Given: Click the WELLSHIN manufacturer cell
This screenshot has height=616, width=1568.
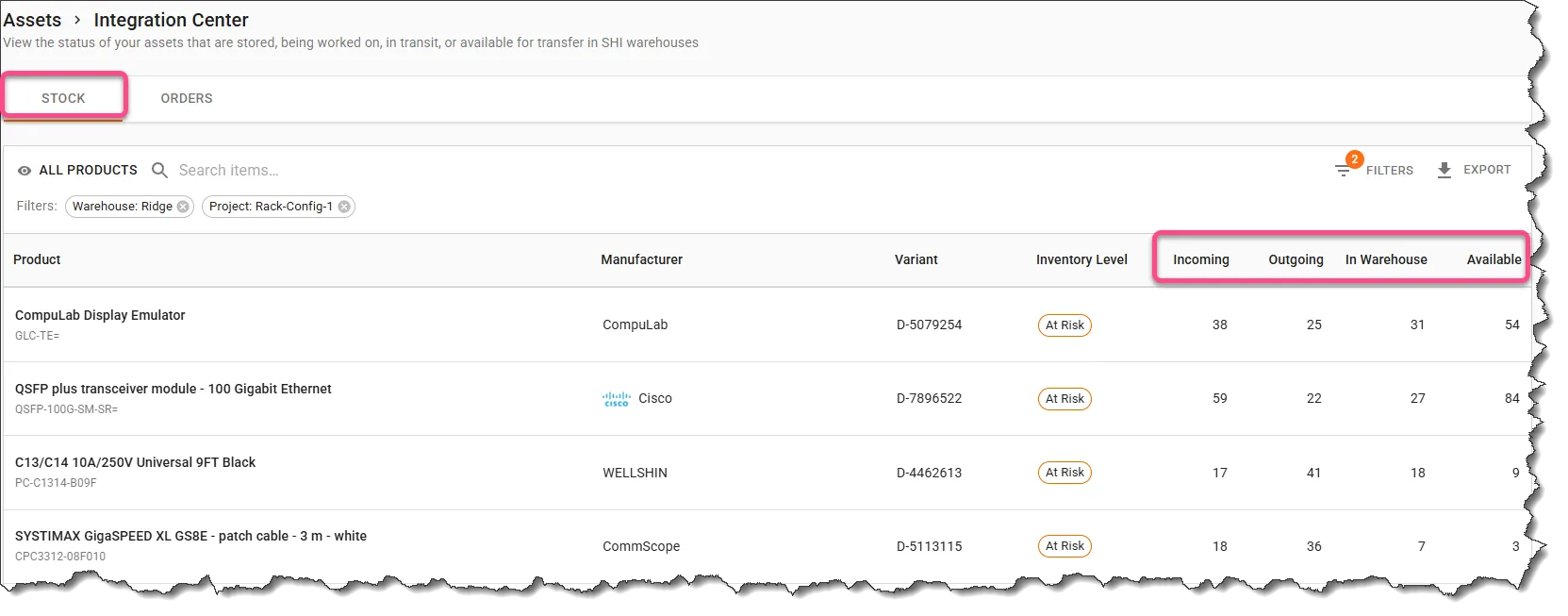Looking at the screenshot, I should (635, 473).
